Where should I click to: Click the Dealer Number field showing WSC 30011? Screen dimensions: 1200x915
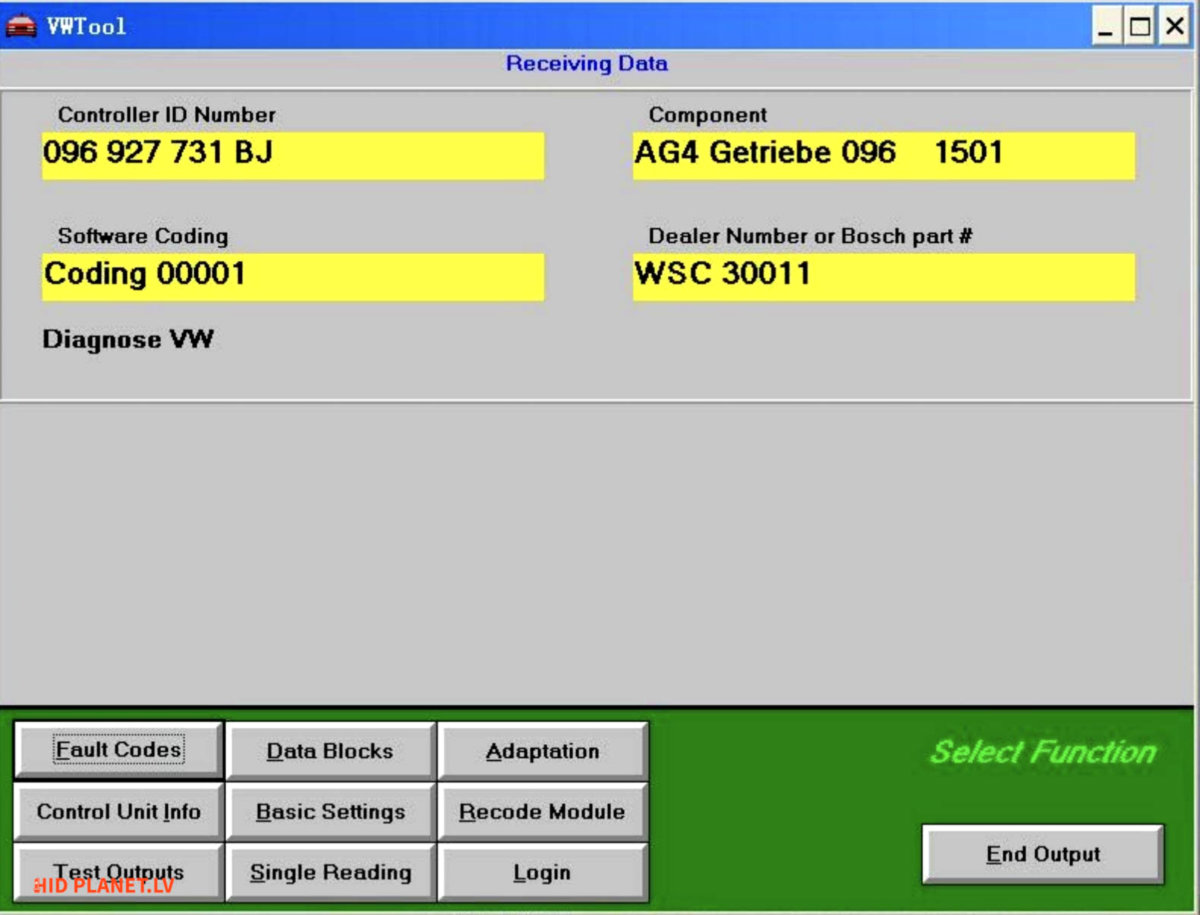[882, 277]
